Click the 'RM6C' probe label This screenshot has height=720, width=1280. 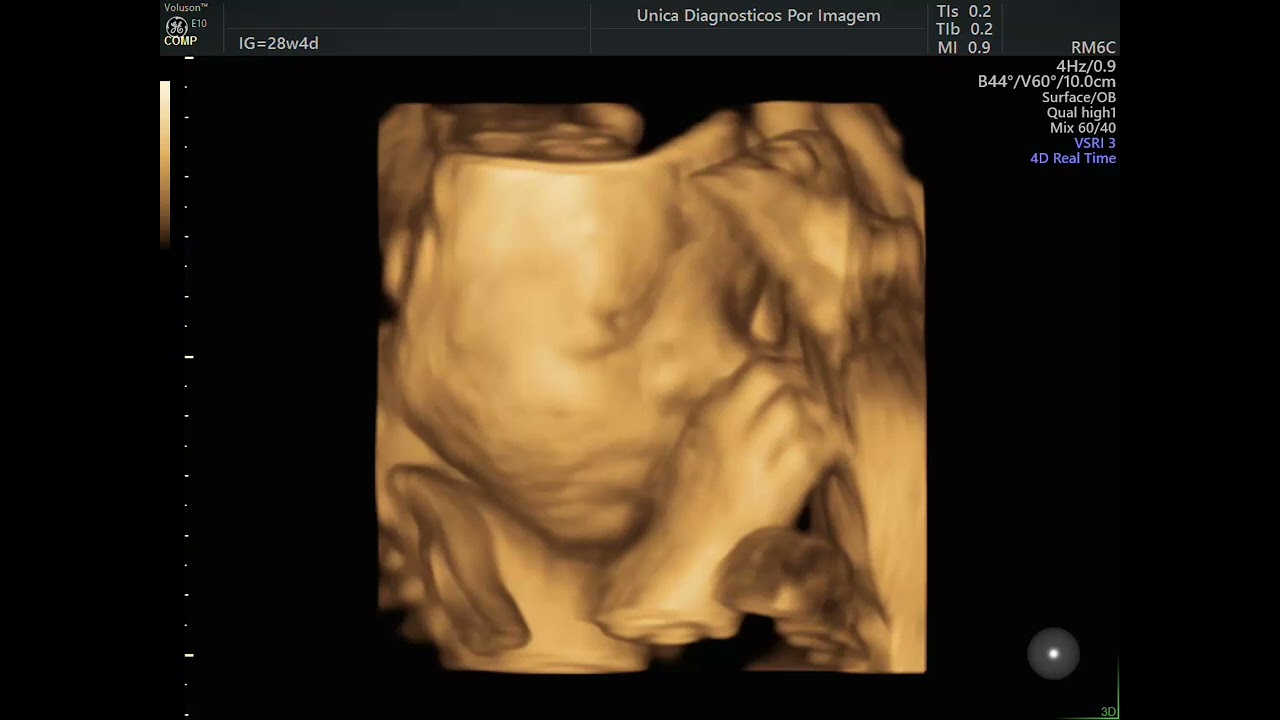tap(1093, 48)
